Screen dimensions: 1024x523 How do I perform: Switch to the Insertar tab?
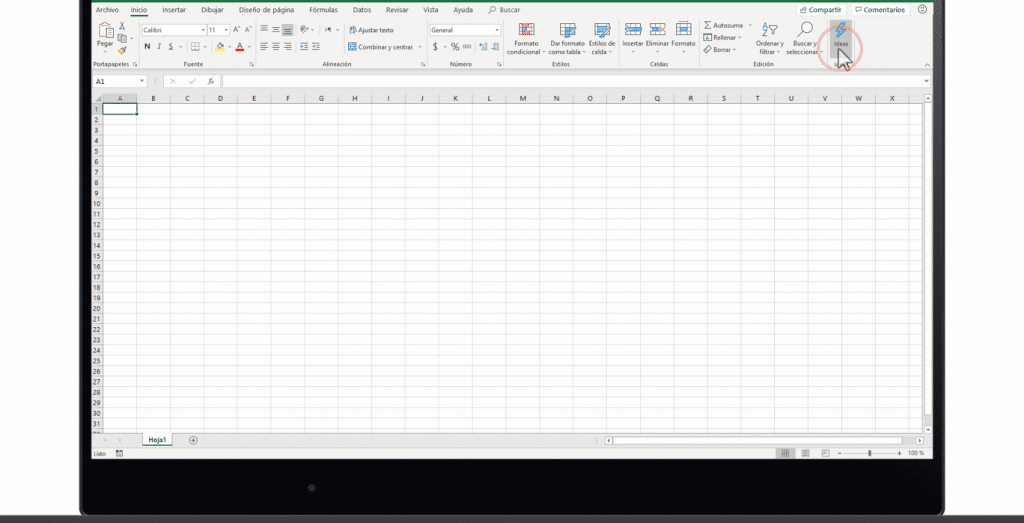174,10
